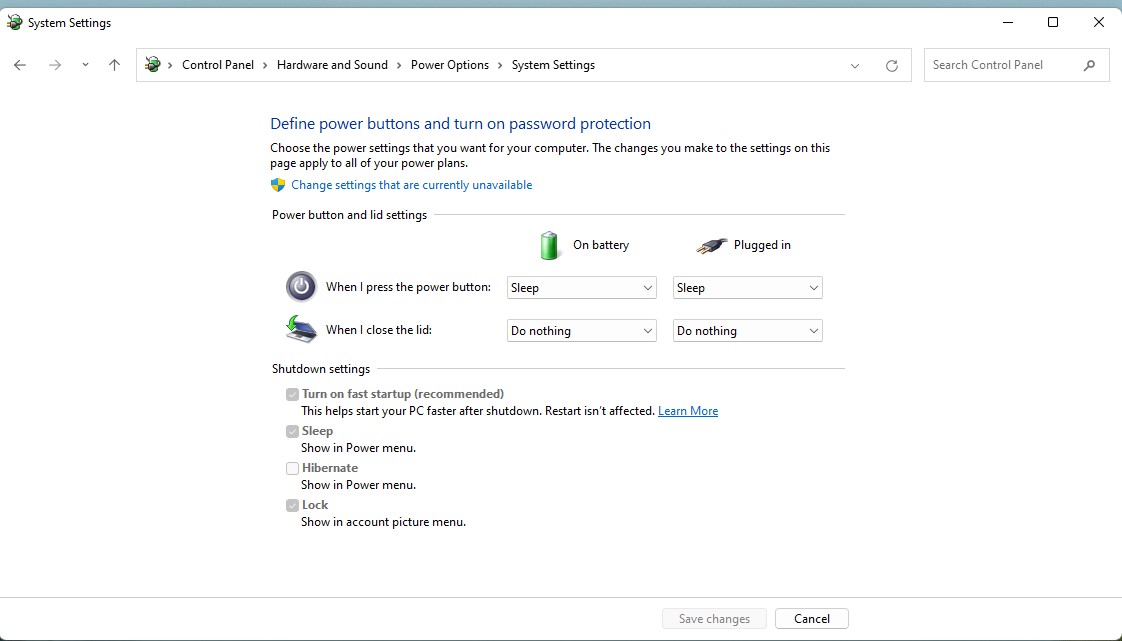Screen dimensions: 1122x641
Task: Toggle the Hibernate checkbox
Action: (x=293, y=468)
